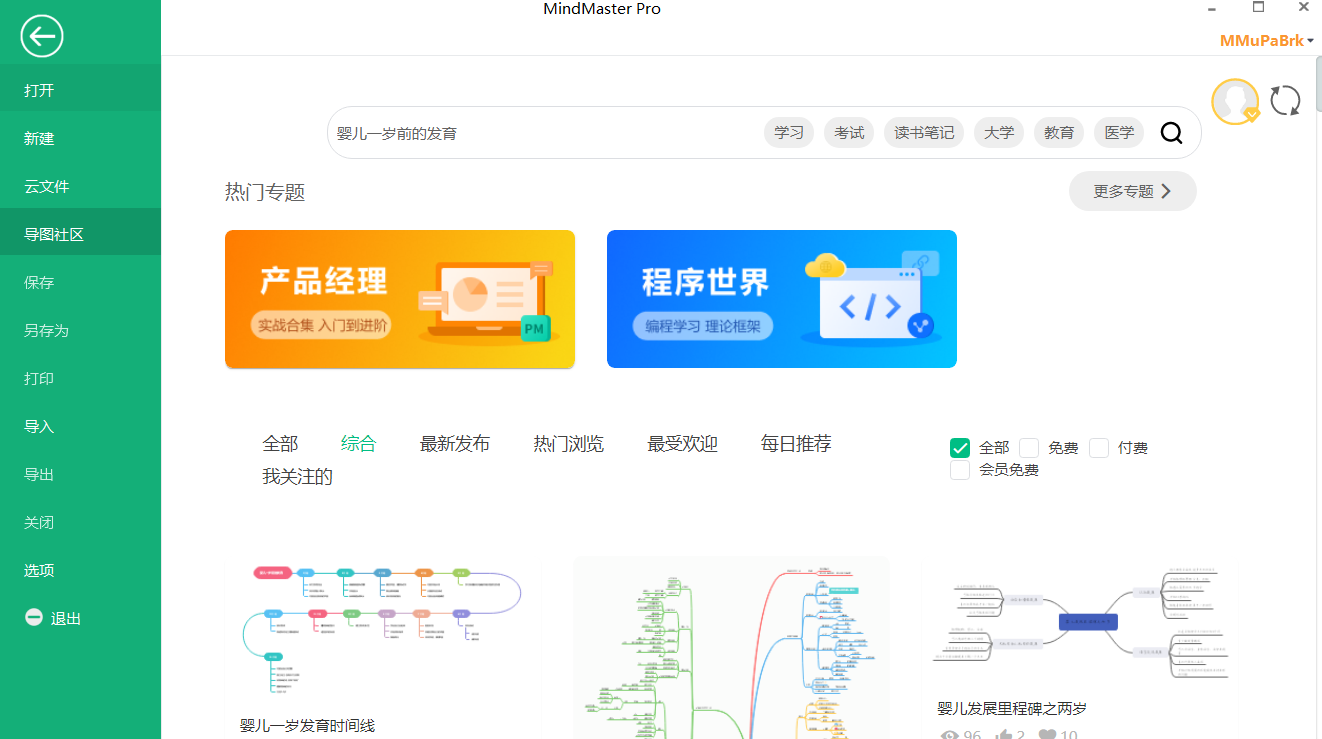Switch to the 热门浏览 tab

tap(569, 444)
